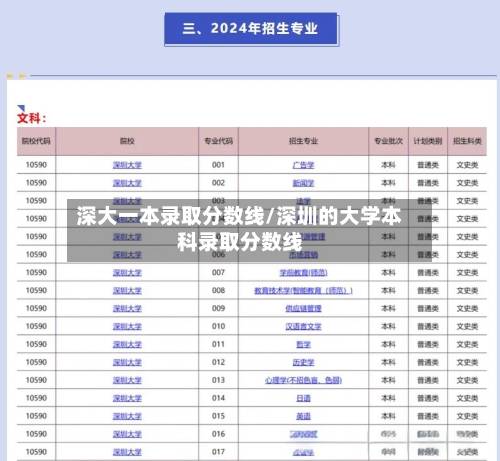The height and width of the screenshot is (461, 500).
Task: Select major code cell 009
Action: pyautogui.click(x=218, y=308)
